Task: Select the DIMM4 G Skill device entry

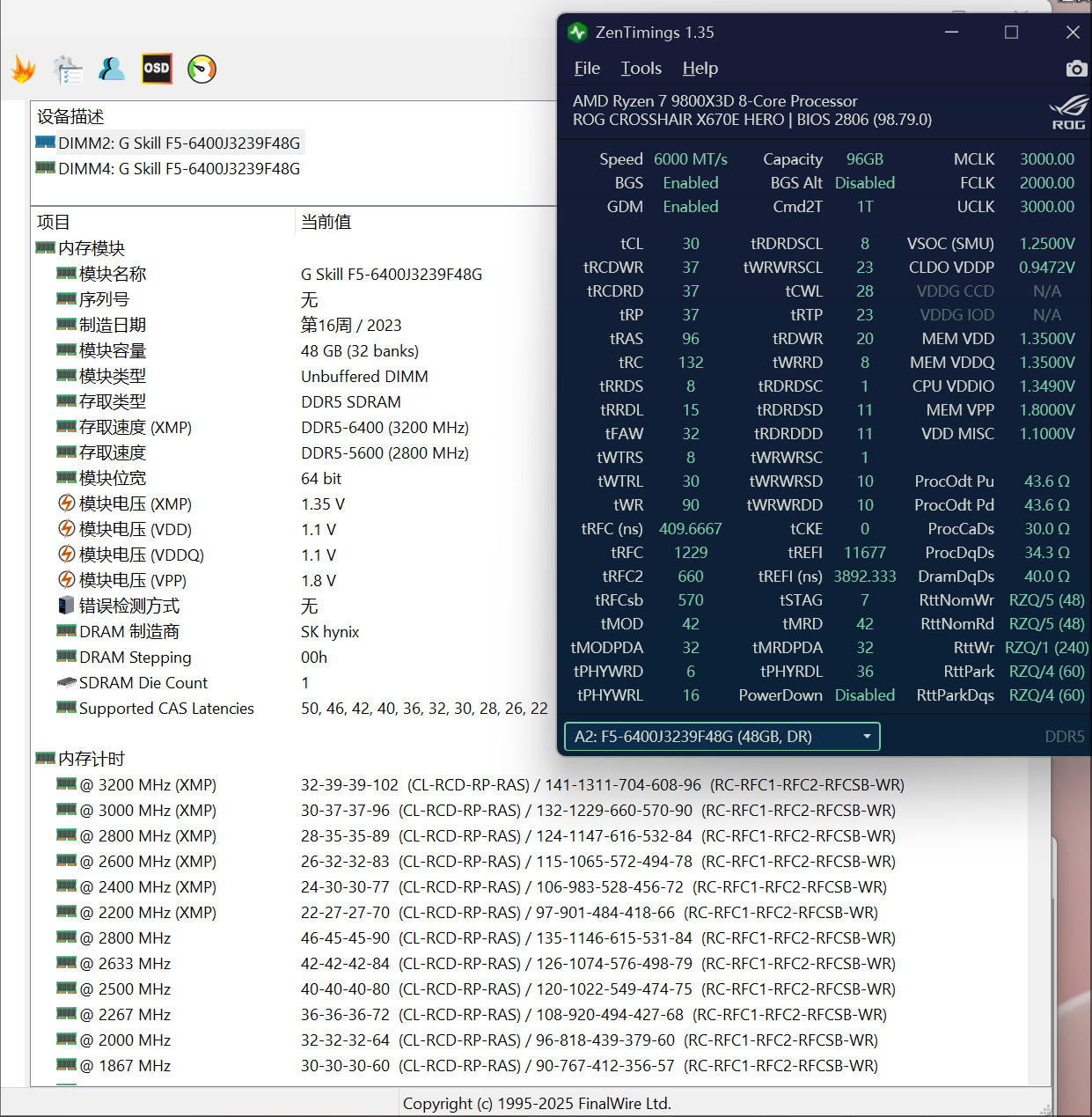Action: [x=179, y=169]
